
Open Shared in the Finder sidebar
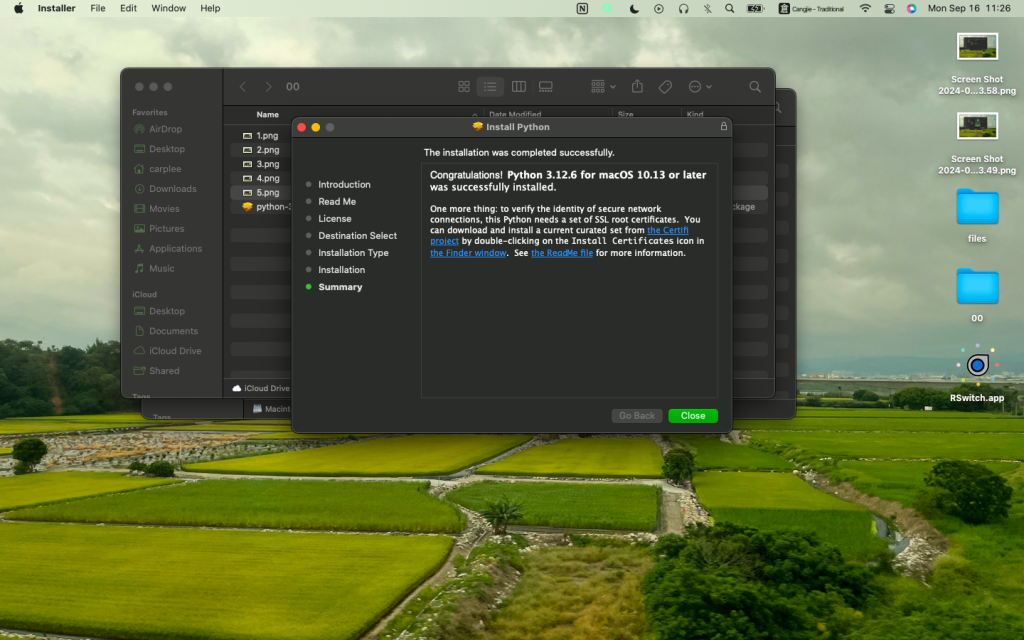164,370
